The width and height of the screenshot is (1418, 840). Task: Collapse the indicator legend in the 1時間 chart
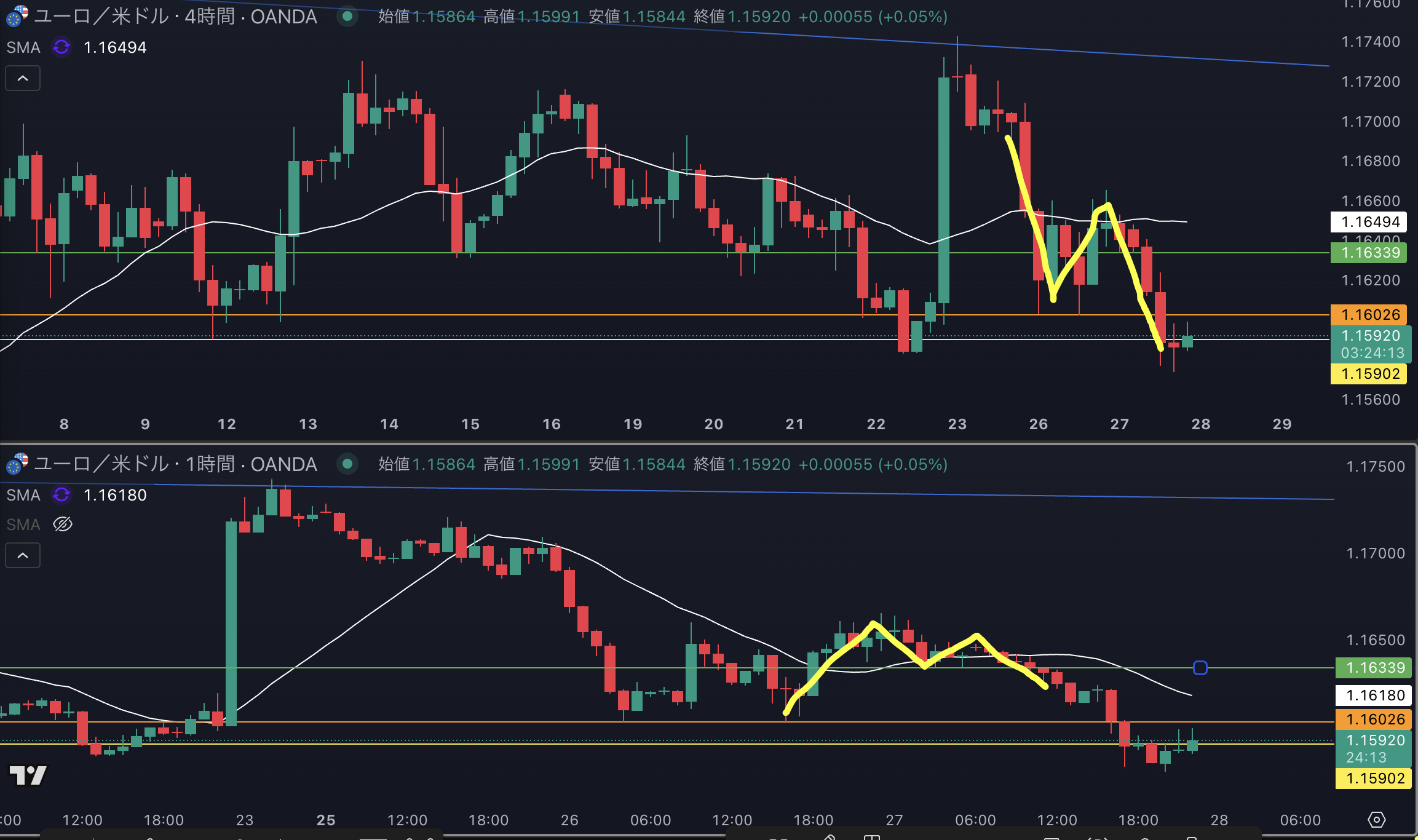tap(23, 555)
